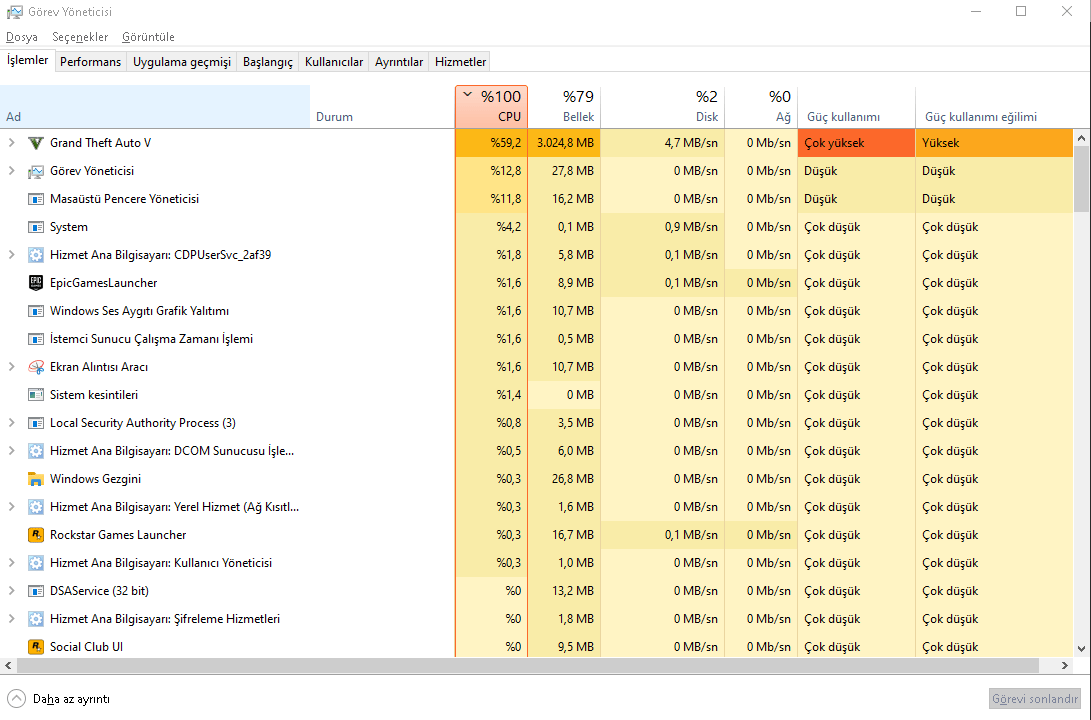
Task: Open the Başlangıç tab
Action: pos(268,62)
